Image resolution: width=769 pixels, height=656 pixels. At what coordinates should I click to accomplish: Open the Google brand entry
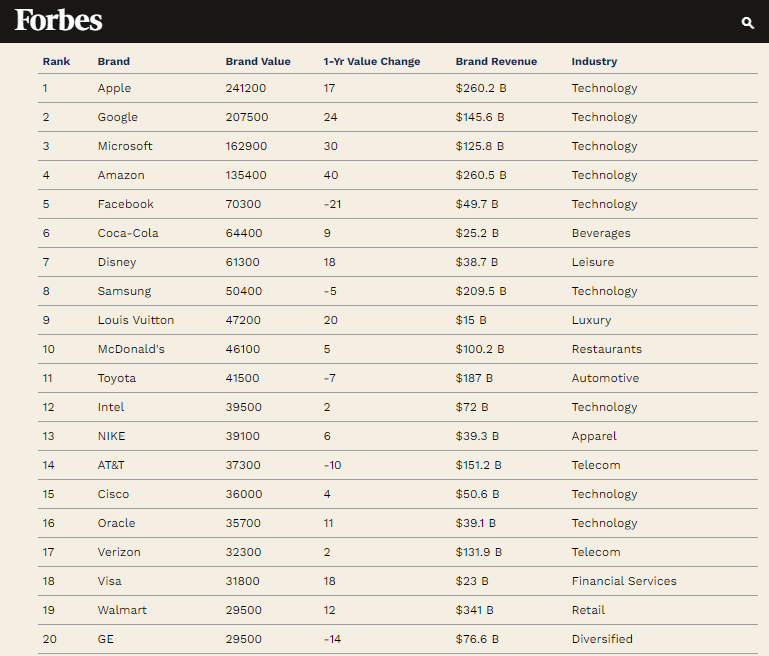click(x=117, y=117)
